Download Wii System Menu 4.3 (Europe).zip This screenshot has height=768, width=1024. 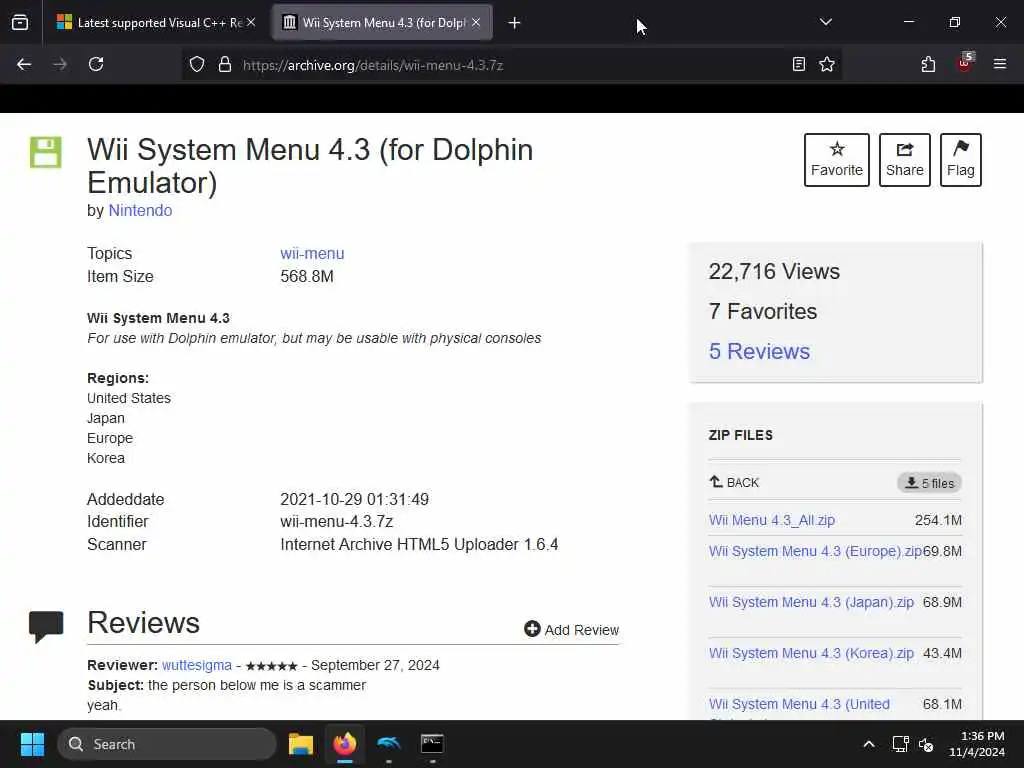pos(816,551)
